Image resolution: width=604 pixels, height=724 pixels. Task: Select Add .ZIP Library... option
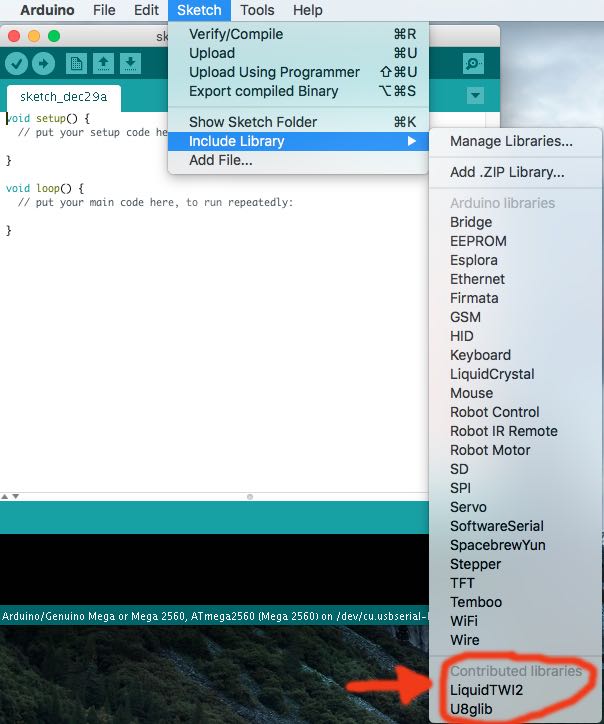point(507,172)
